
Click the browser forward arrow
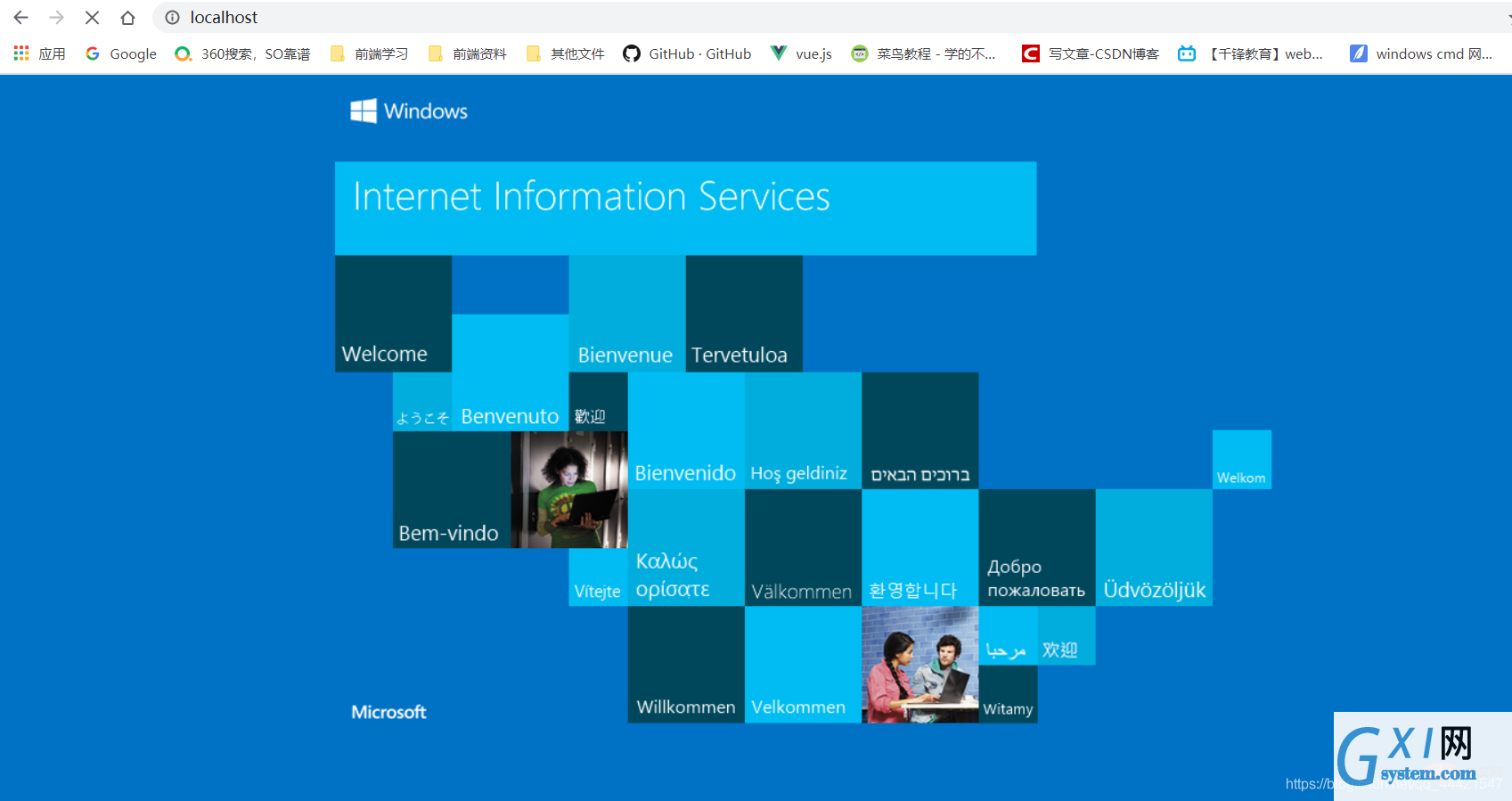[56, 17]
